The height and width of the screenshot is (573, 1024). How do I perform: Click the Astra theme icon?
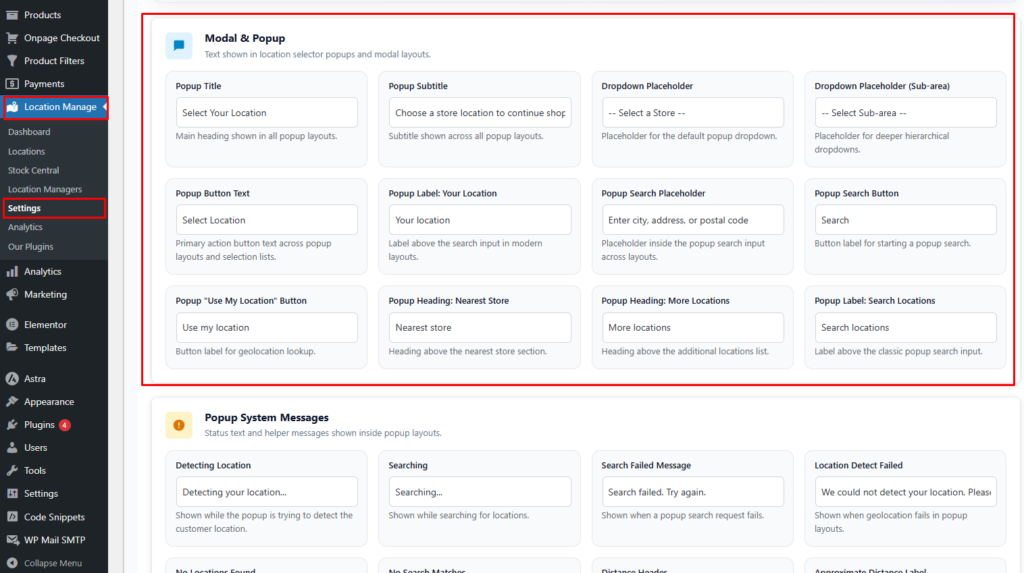12,379
